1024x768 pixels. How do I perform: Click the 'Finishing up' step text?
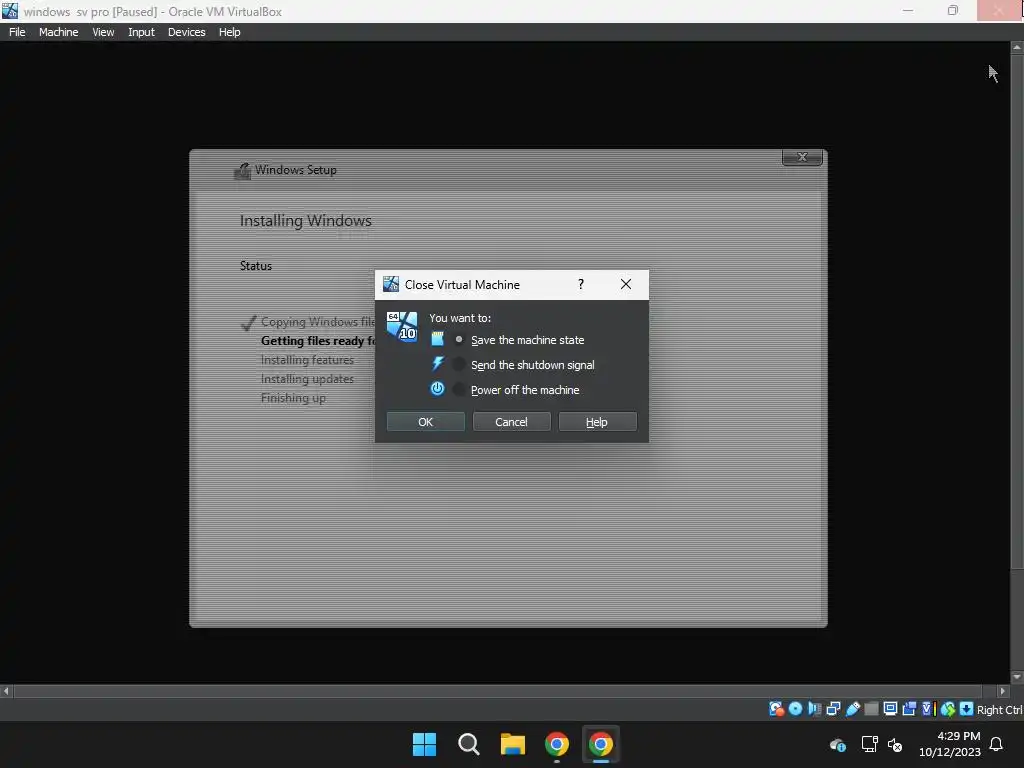(293, 398)
